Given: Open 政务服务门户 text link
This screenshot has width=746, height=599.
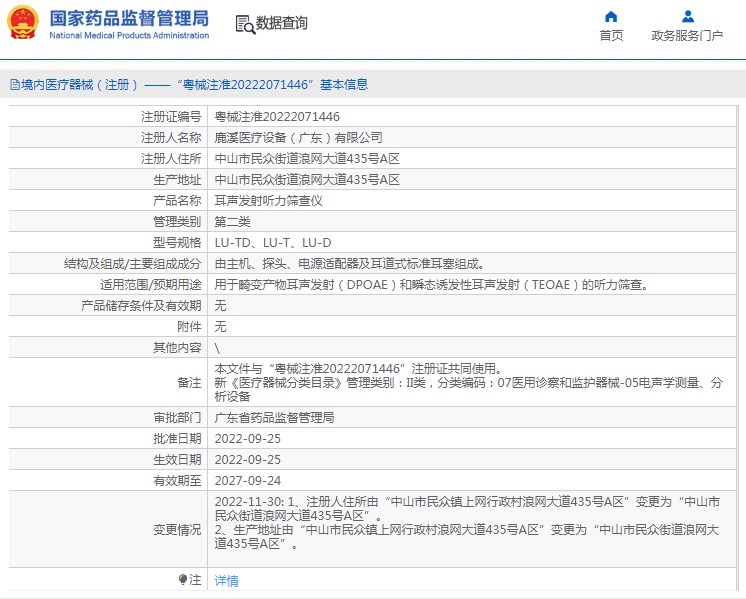Looking at the screenshot, I should (x=687, y=36).
